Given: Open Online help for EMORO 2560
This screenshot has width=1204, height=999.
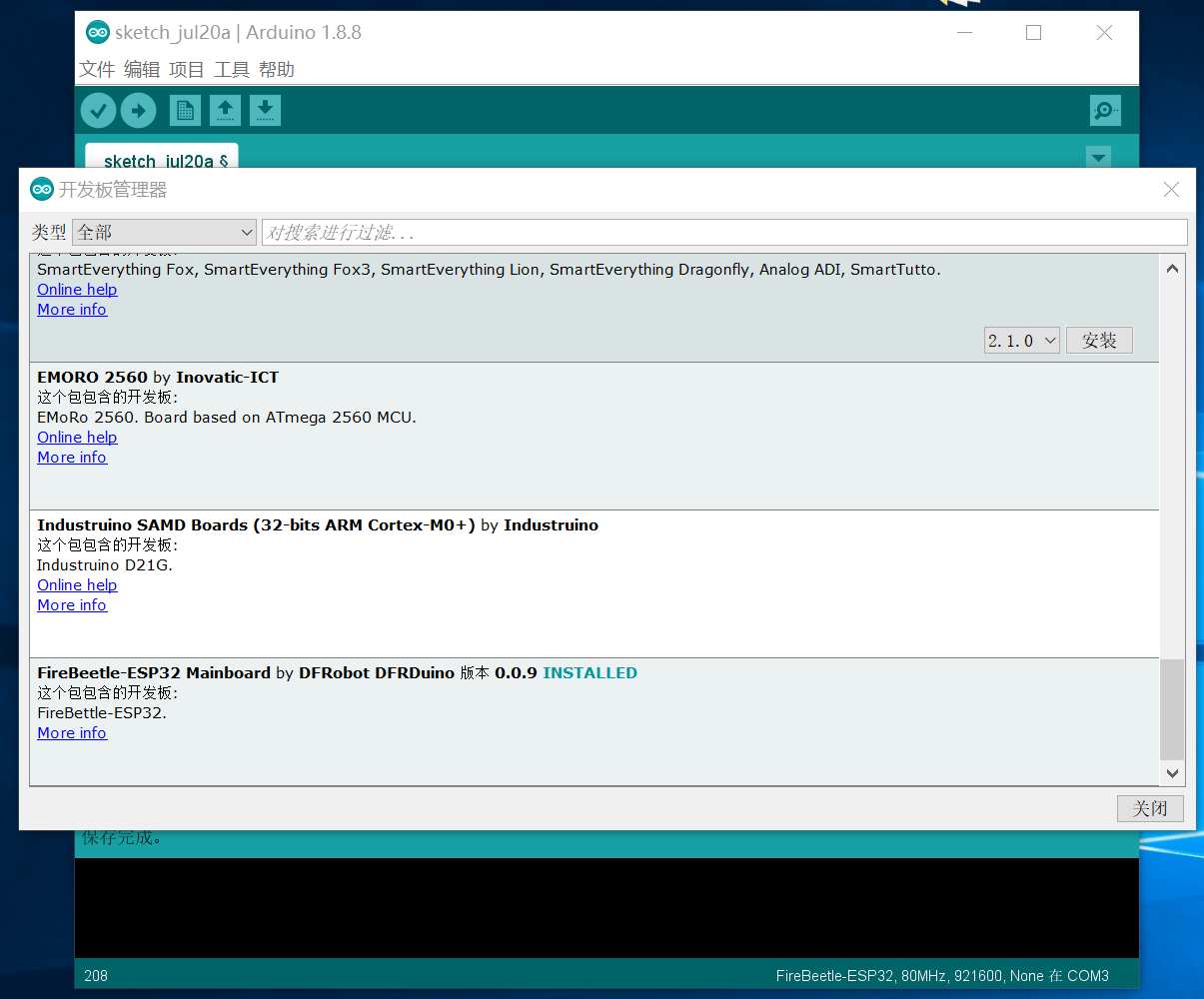Looking at the screenshot, I should pos(77,438).
